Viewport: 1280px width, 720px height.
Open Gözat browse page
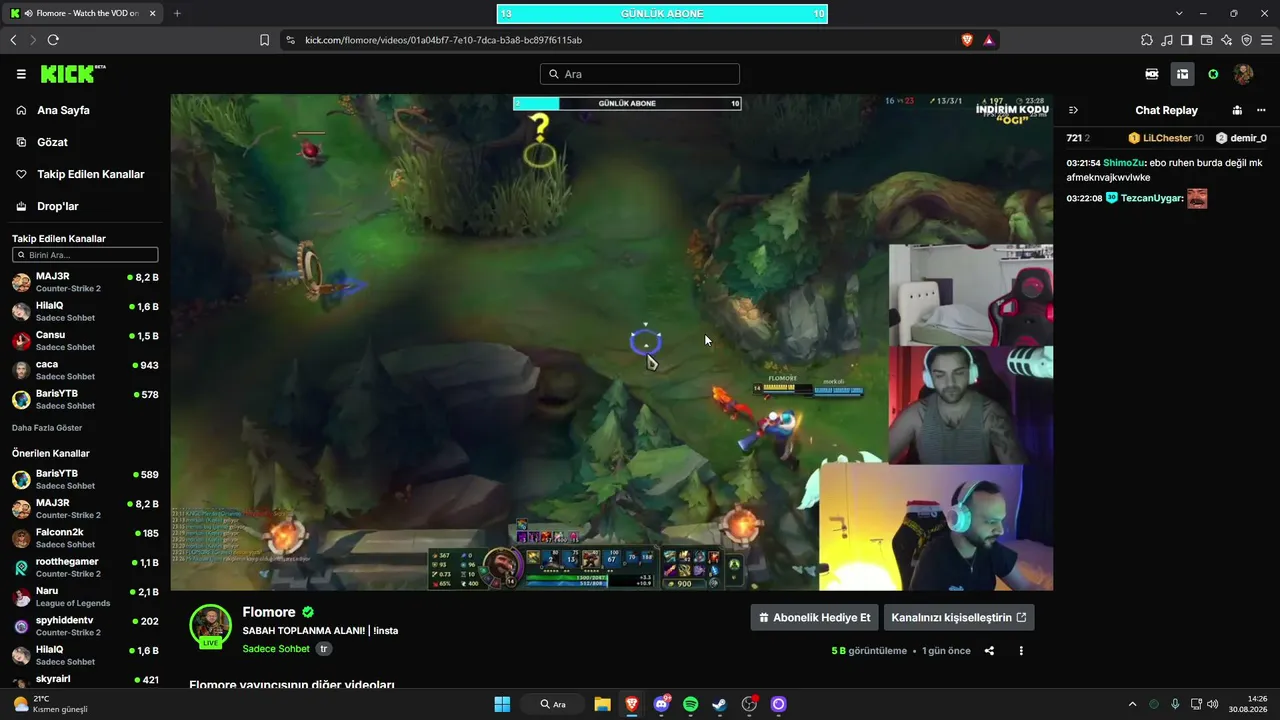(x=52, y=142)
